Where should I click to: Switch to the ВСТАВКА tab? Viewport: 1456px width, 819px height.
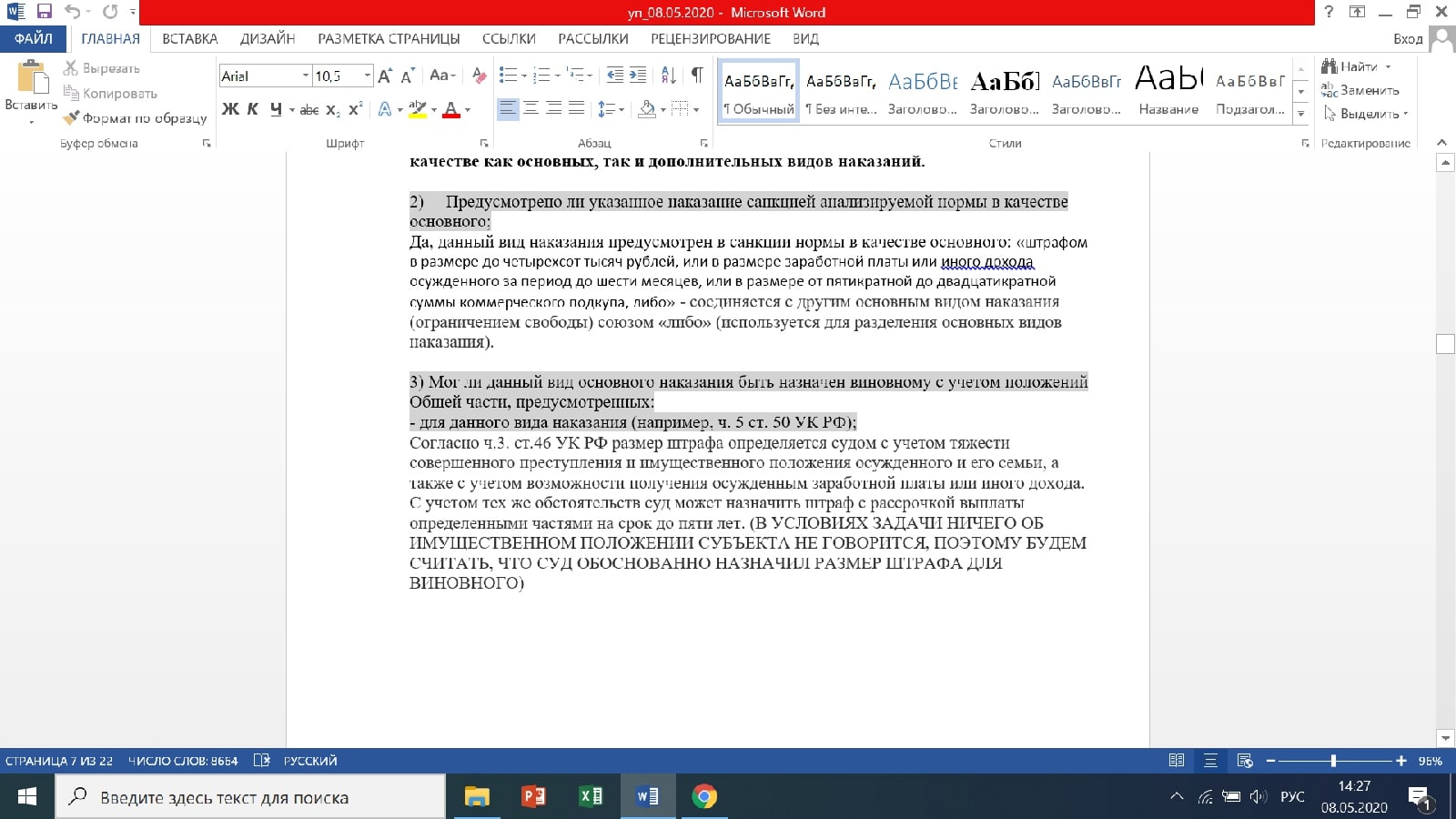[x=190, y=38]
